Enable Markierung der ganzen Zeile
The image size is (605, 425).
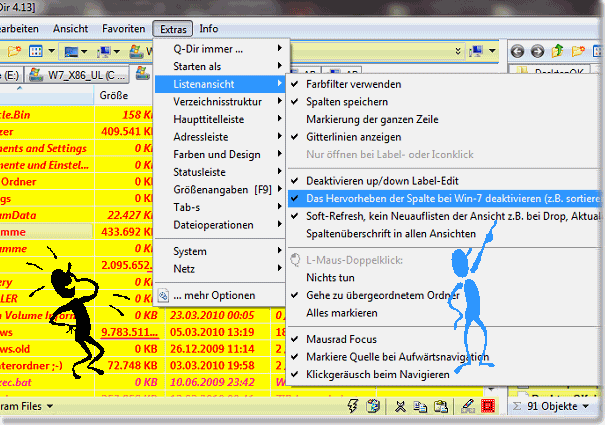click(x=444, y=119)
